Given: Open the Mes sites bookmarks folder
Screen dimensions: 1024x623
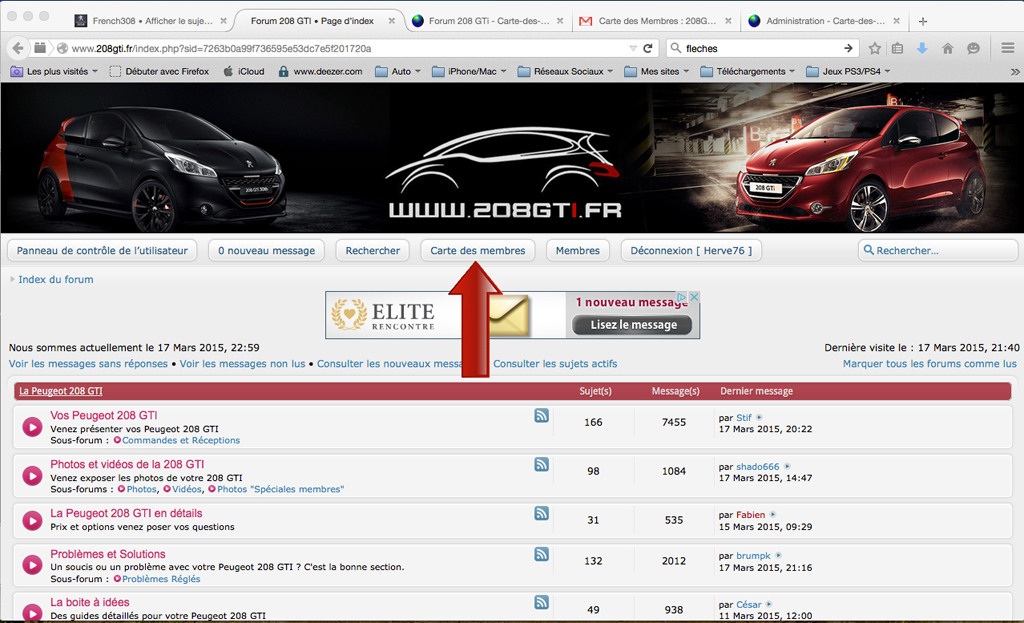Looking at the screenshot, I should tap(656, 71).
